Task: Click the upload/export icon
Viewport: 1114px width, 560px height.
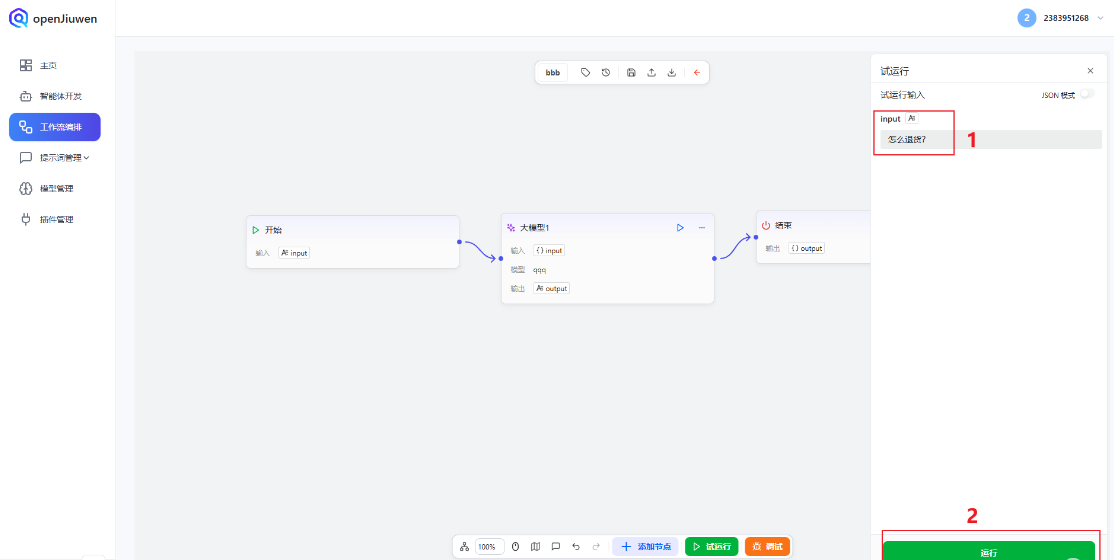Action: click(x=651, y=72)
